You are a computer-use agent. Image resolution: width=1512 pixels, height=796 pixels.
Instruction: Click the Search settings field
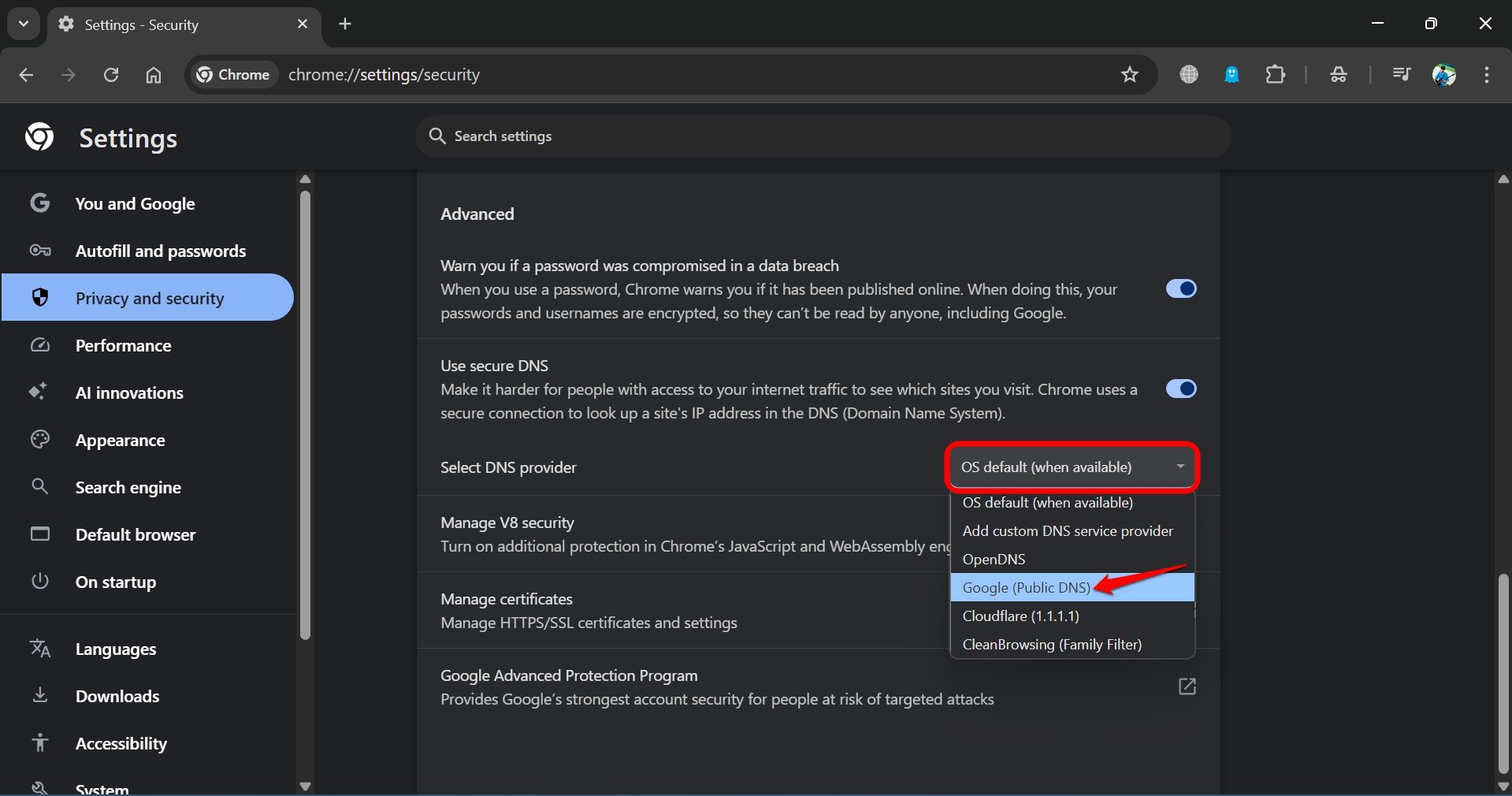823,136
